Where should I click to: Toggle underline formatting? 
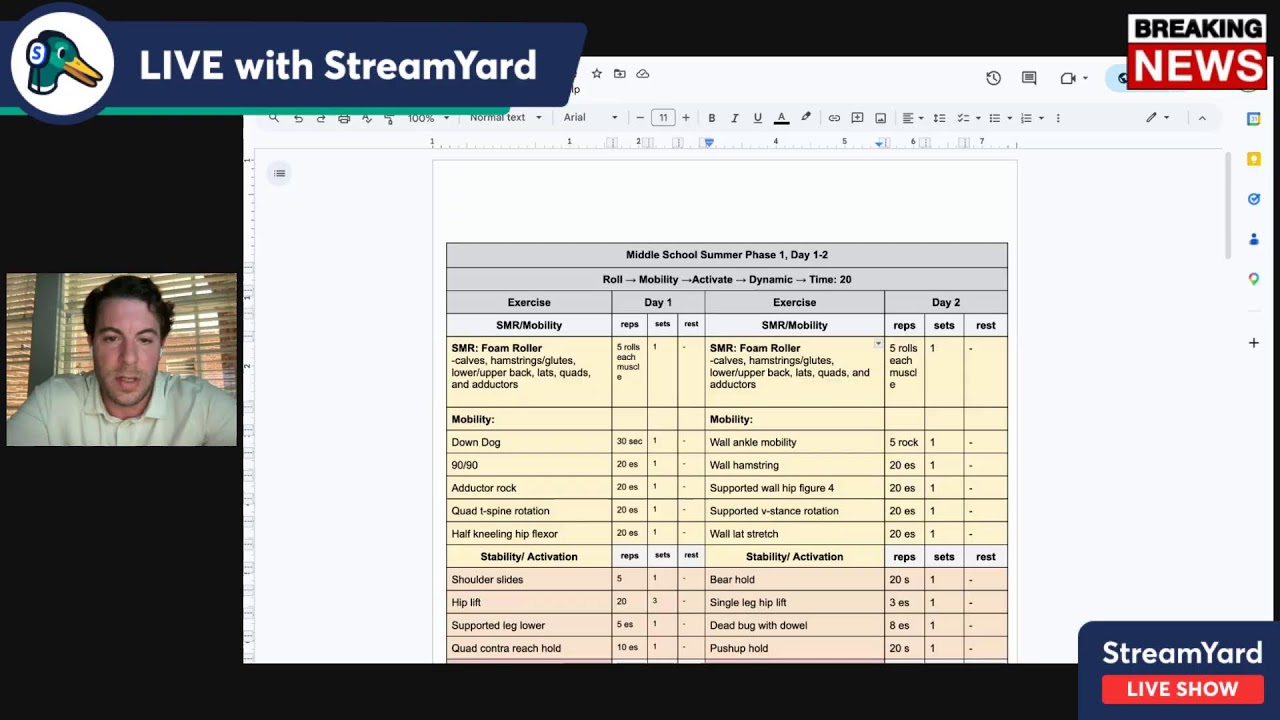point(758,118)
